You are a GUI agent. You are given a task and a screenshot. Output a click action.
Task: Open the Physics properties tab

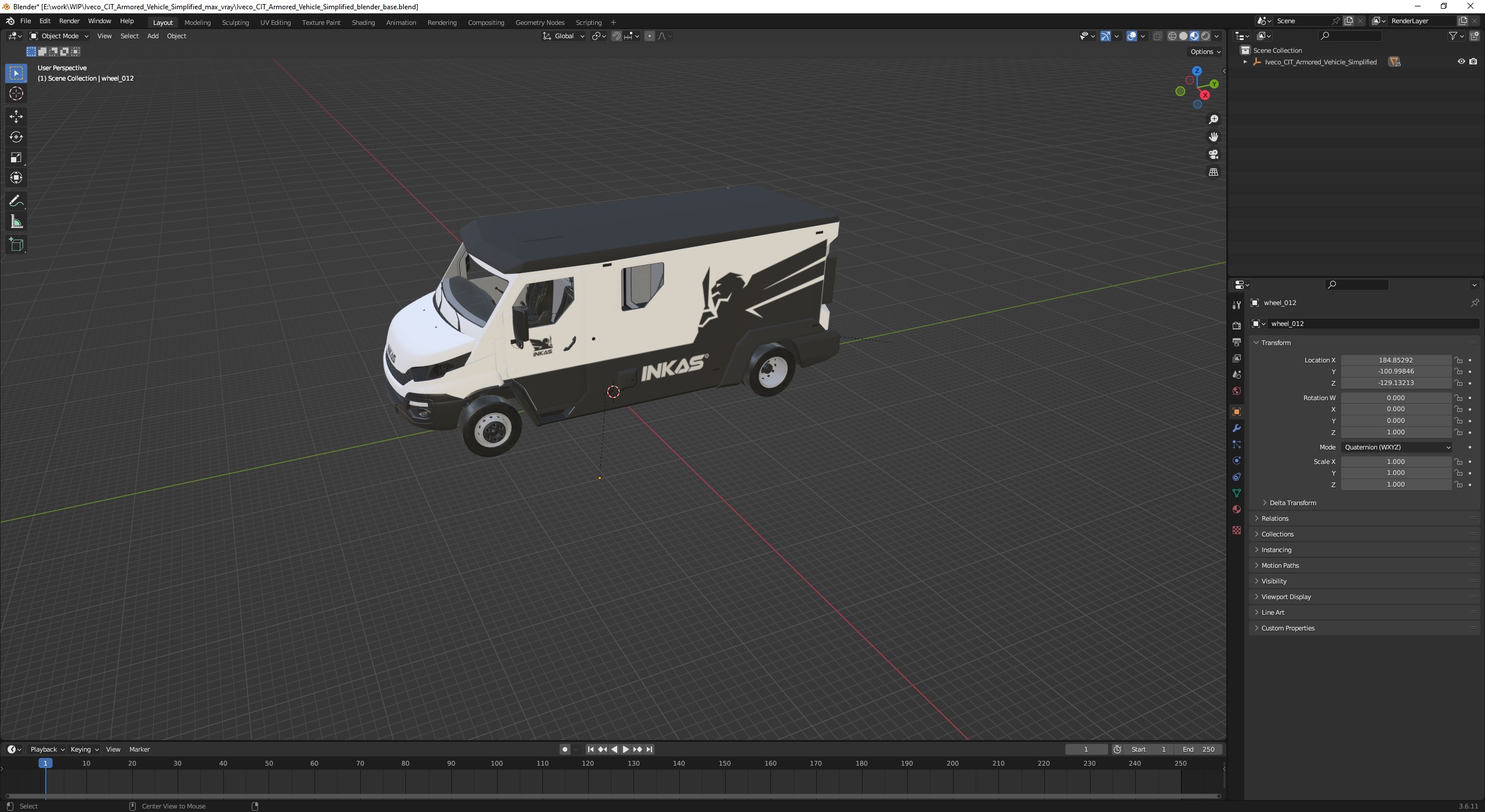1237,461
